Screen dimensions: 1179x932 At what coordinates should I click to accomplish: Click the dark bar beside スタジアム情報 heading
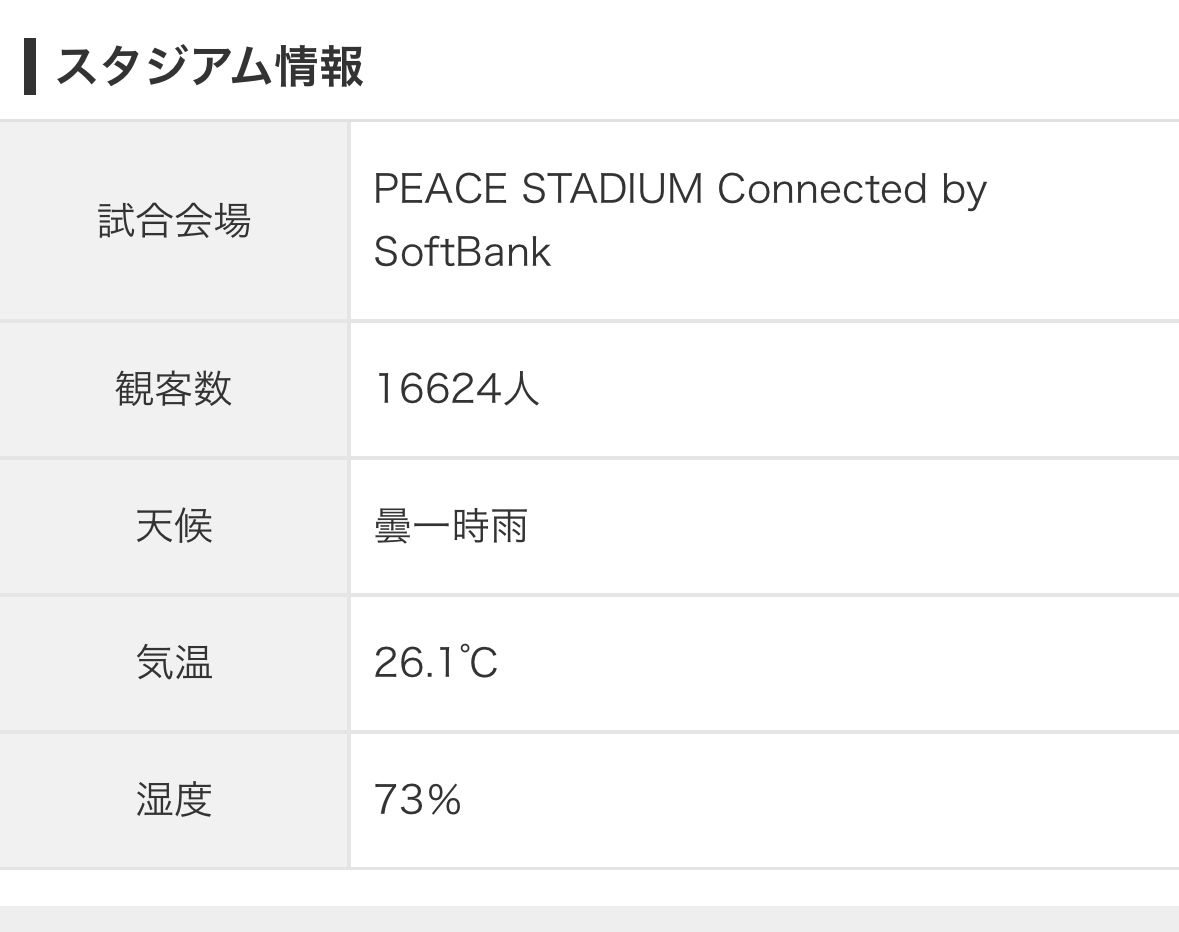(x=30, y=67)
